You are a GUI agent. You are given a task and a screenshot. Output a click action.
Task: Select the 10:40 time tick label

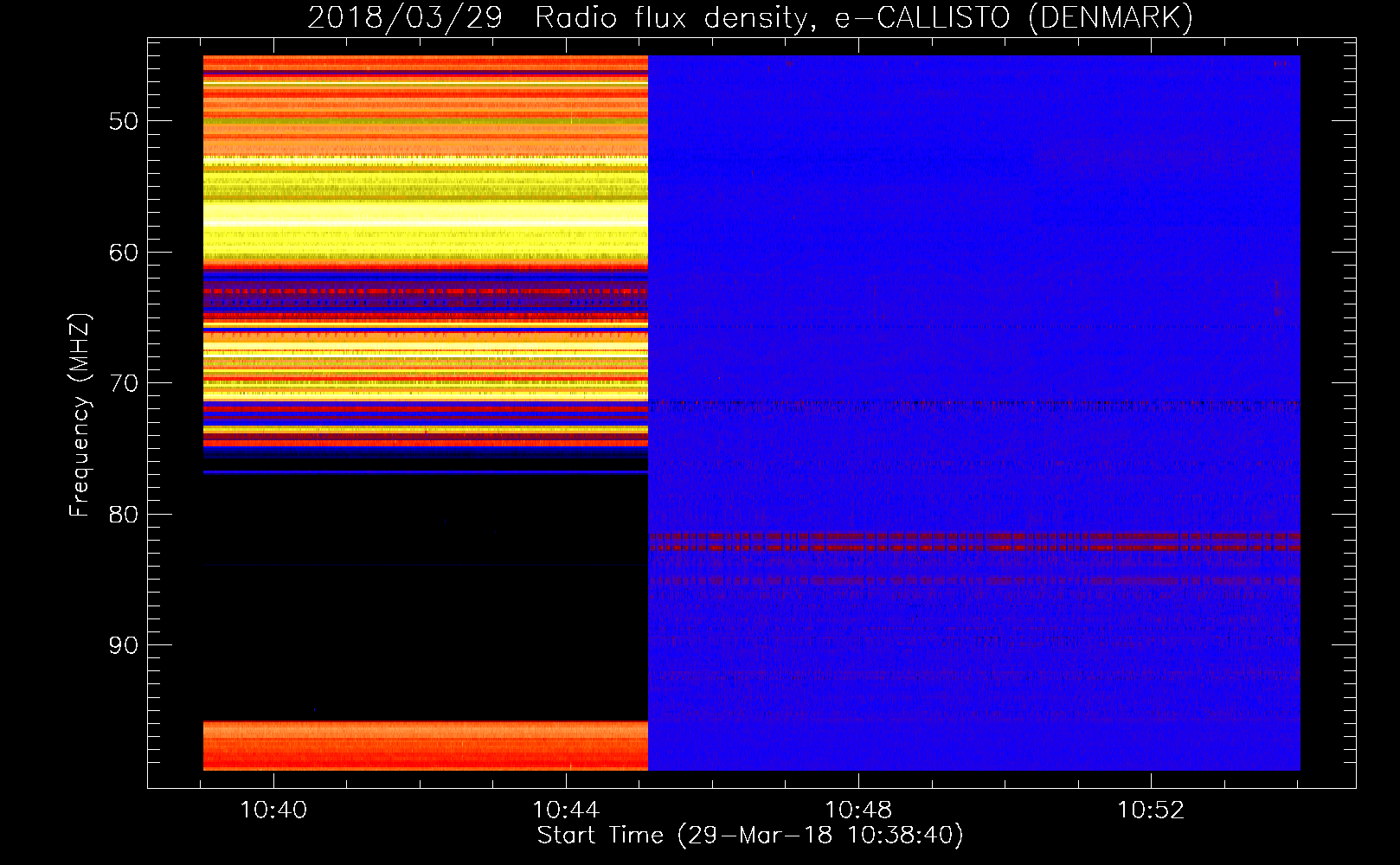[273, 811]
